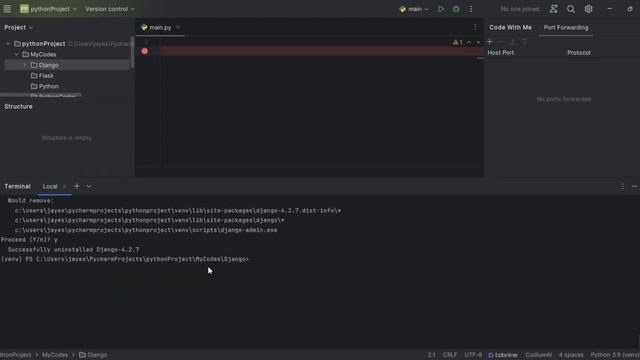Click the django-admin.exe path line
Image resolution: width=640 pixels, height=360 pixels.
(146, 230)
